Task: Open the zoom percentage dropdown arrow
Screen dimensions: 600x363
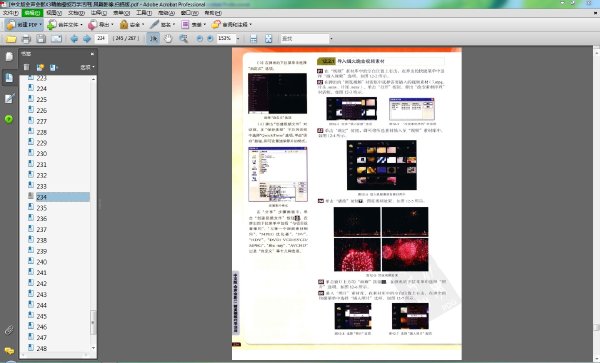Action: click(x=238, y=39)
